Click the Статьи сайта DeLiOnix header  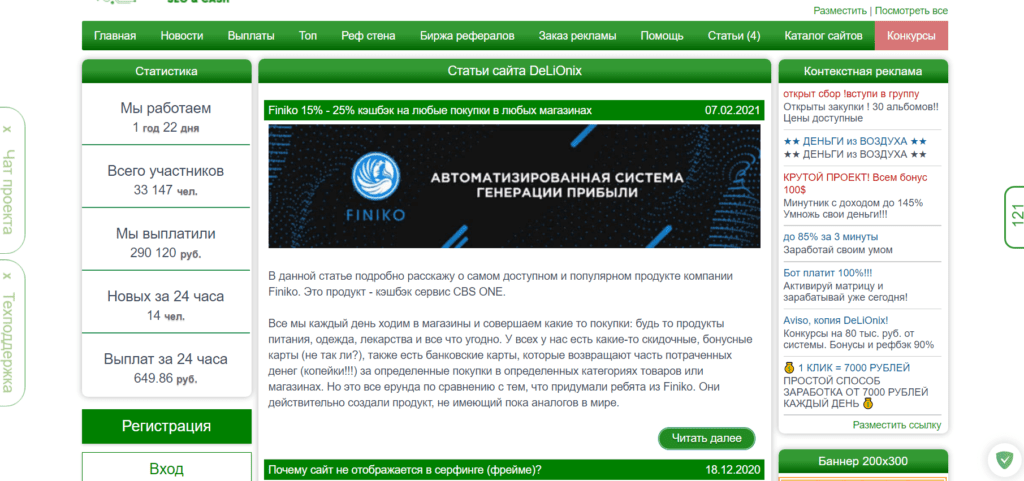[x=515, y=70]
